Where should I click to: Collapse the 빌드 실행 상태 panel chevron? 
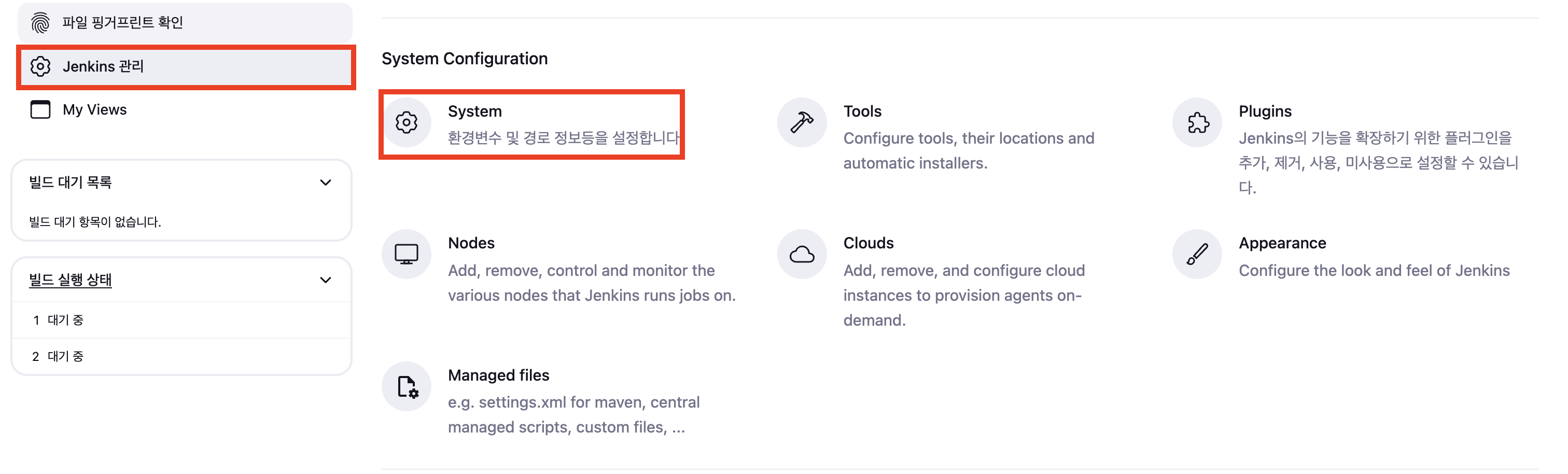[326, 280]
